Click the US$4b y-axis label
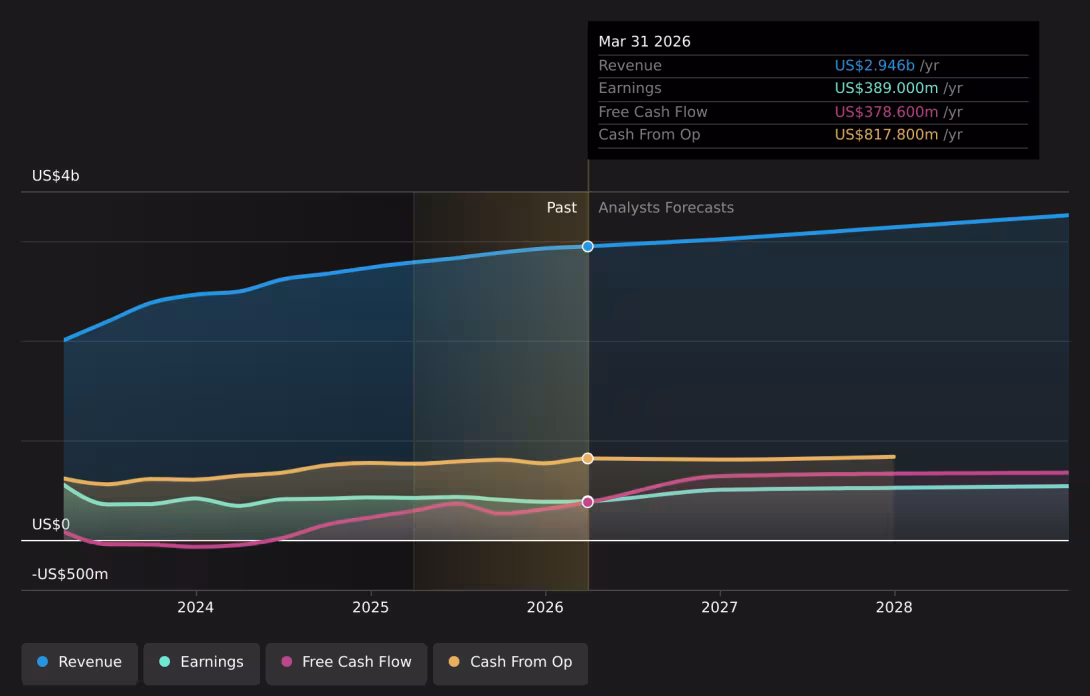 [56, 176]
